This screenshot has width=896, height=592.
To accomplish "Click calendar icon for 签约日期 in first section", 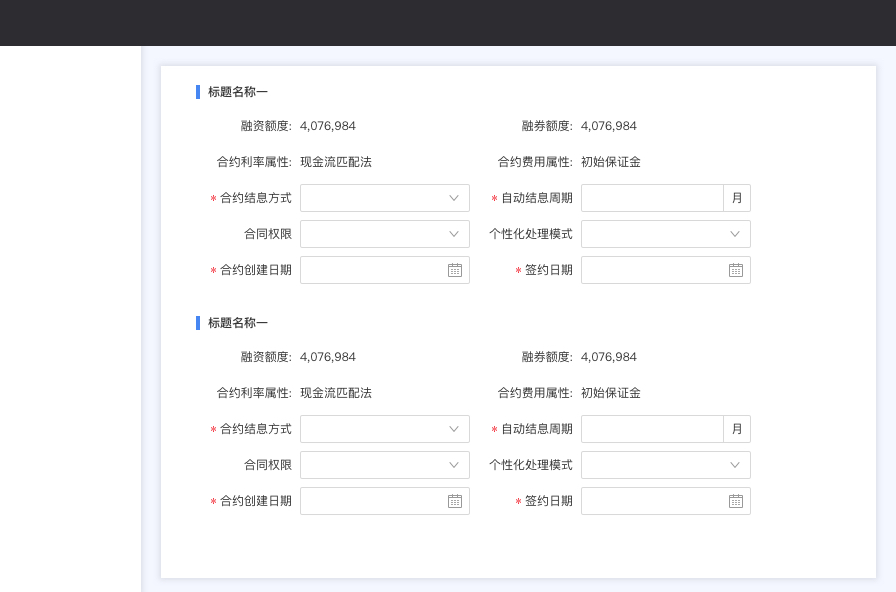I will pyautogui.click(x=736, y=270).
